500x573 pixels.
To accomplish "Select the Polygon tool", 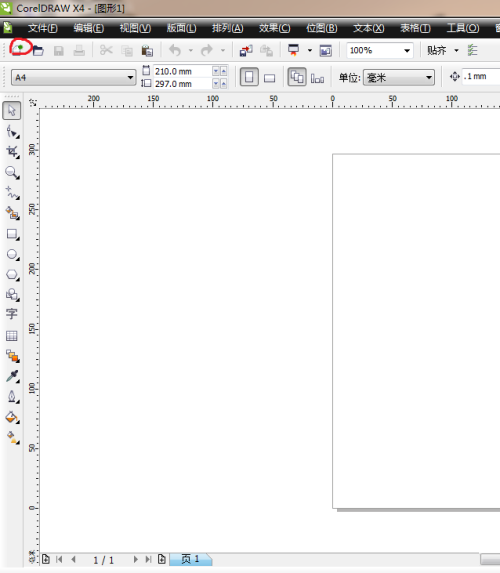I will (12, 275).
